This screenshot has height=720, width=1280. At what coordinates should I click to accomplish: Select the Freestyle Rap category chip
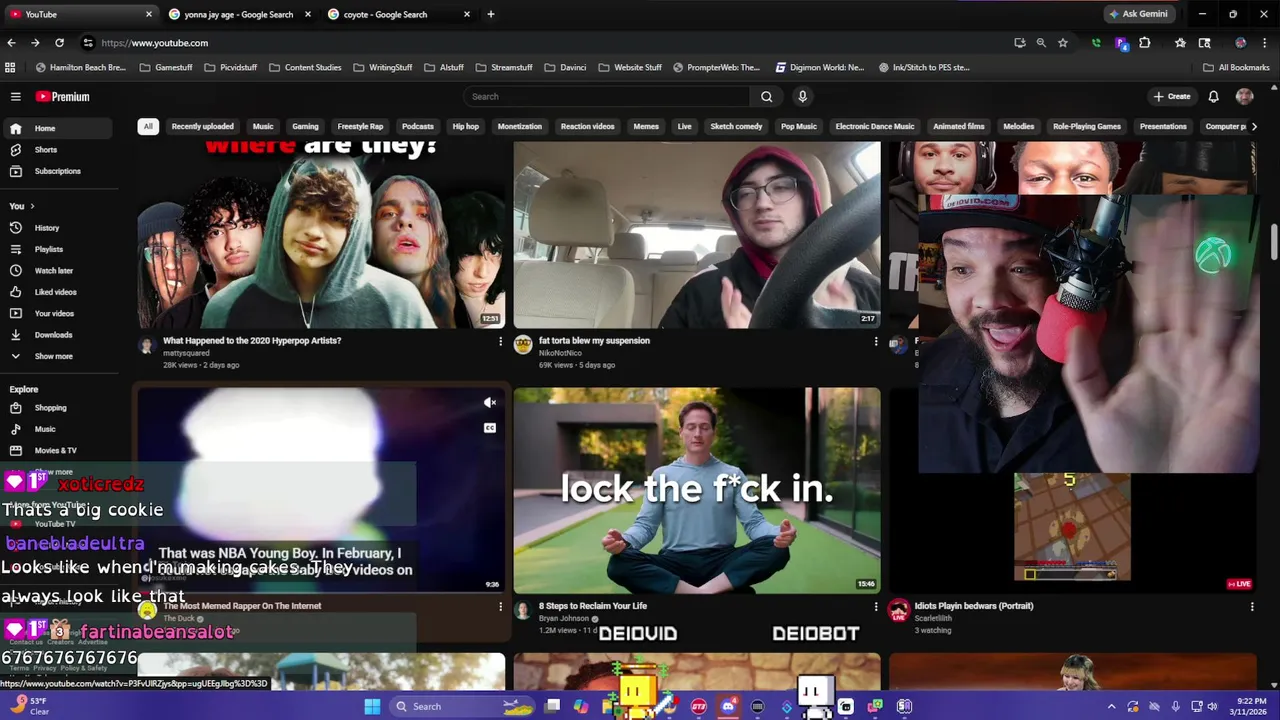[x=360, y=127]
